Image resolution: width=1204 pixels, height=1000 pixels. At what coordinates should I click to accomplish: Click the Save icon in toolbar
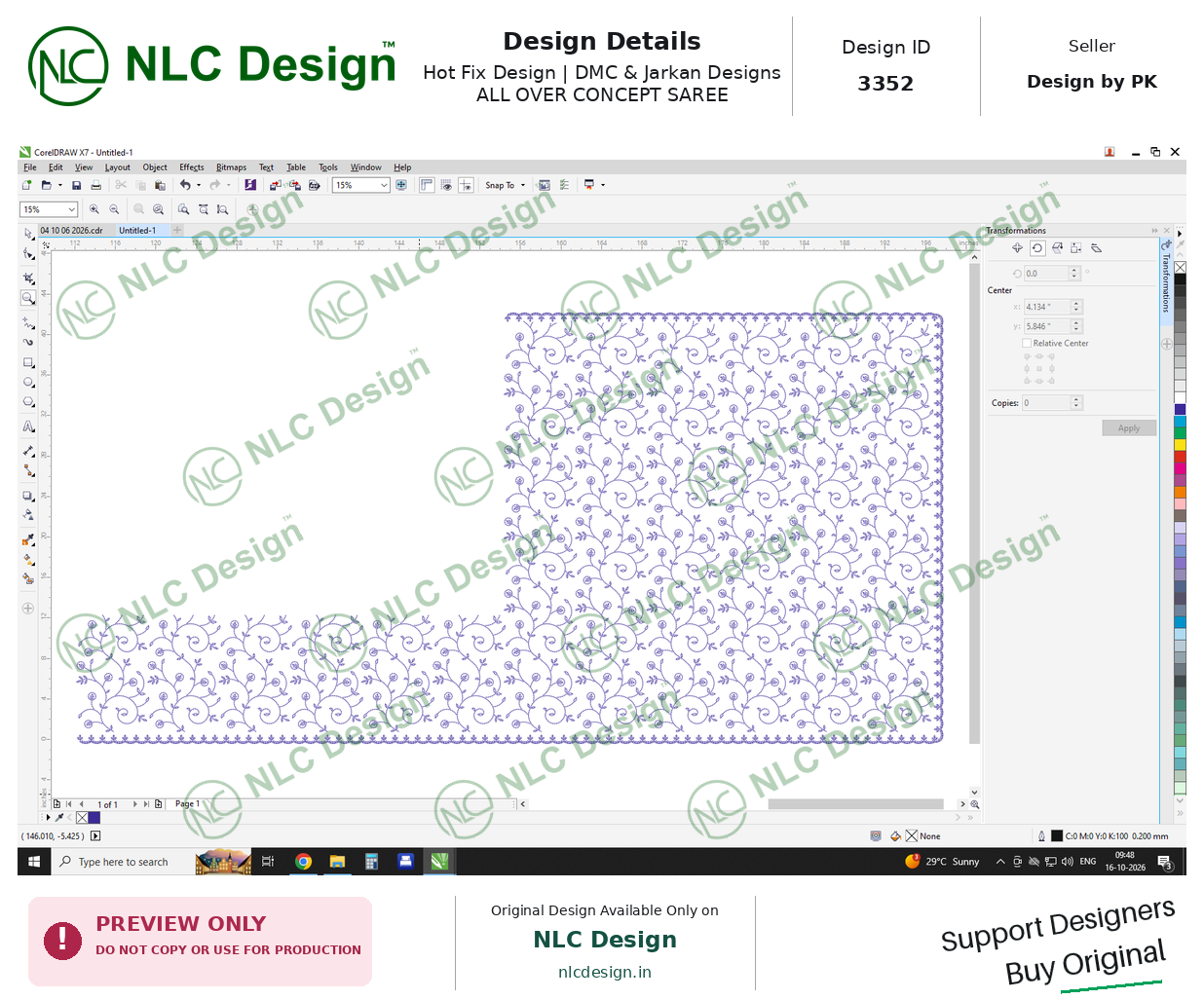(x=76, y=185)
